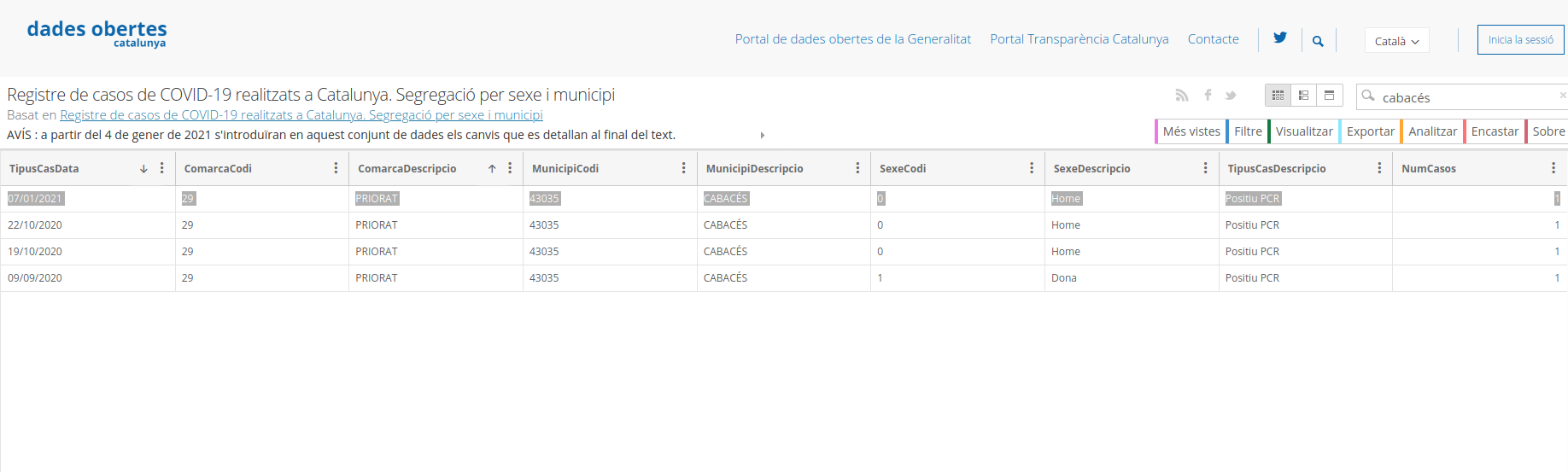
Task: Open the NumCasos column options menu
Action: (1553, 168)
